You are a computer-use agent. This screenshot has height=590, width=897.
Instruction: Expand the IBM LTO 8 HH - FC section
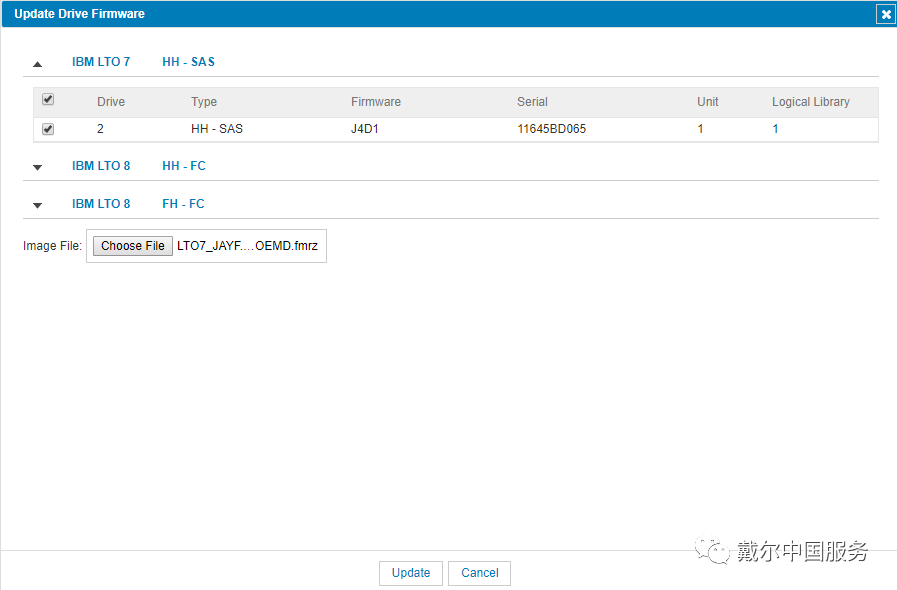pos(38,167)
